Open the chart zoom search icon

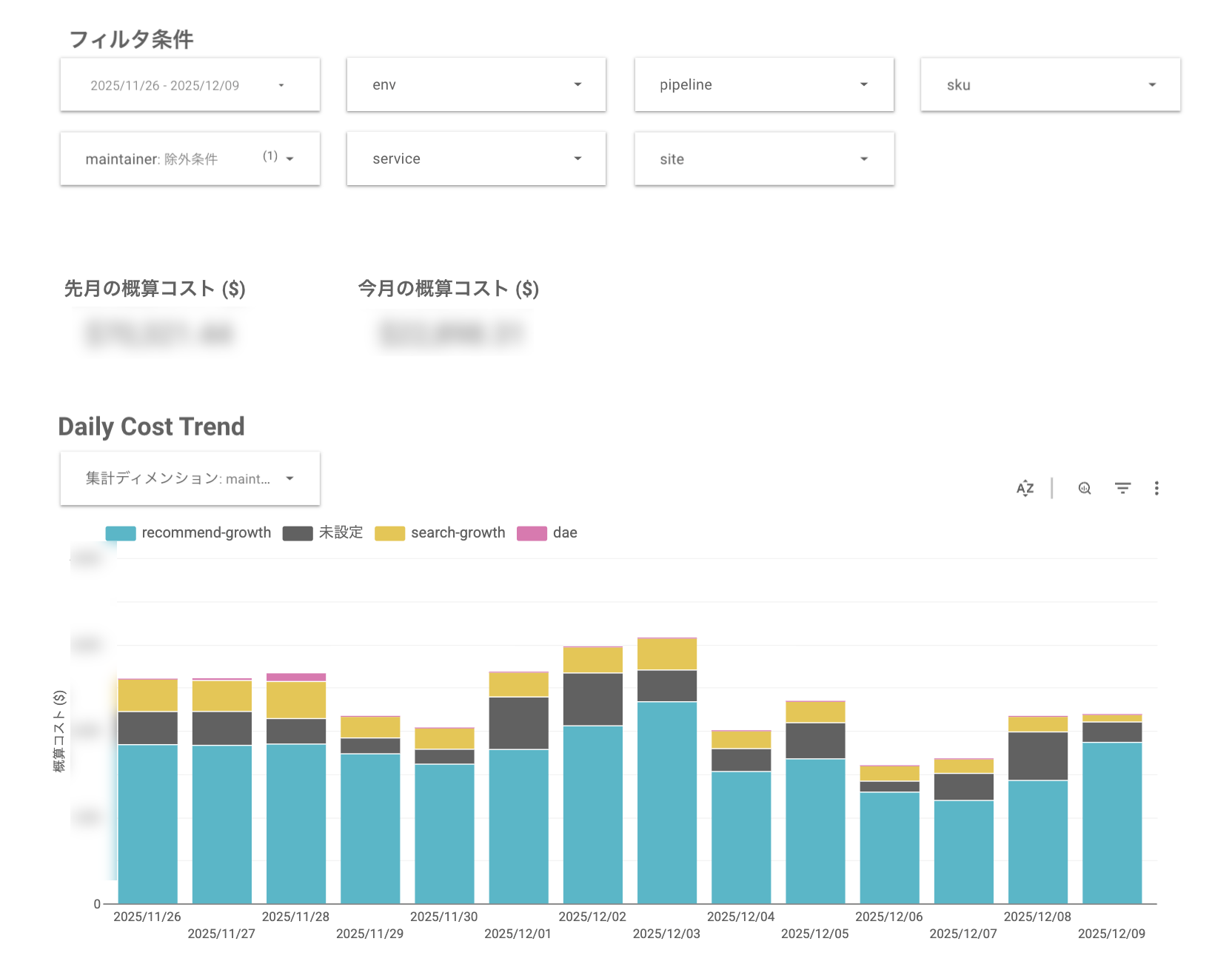(1083, 489)
